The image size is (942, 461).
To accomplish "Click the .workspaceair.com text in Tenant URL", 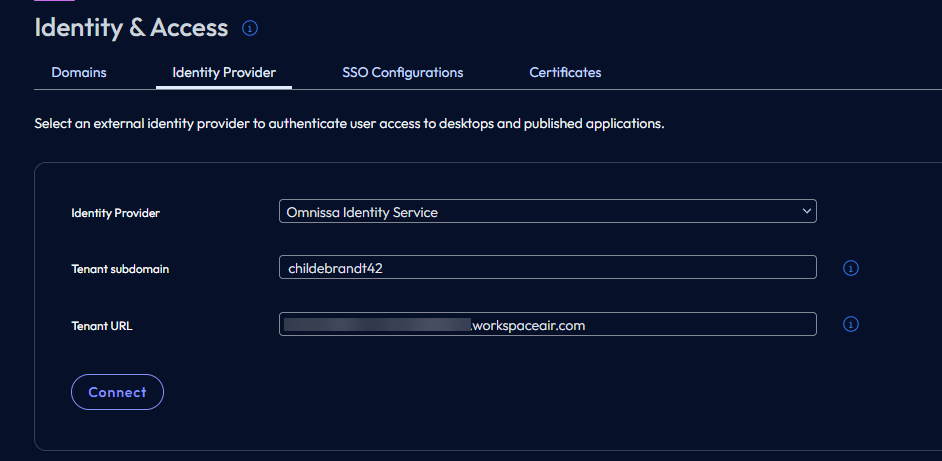I will [x=528, y=325].
